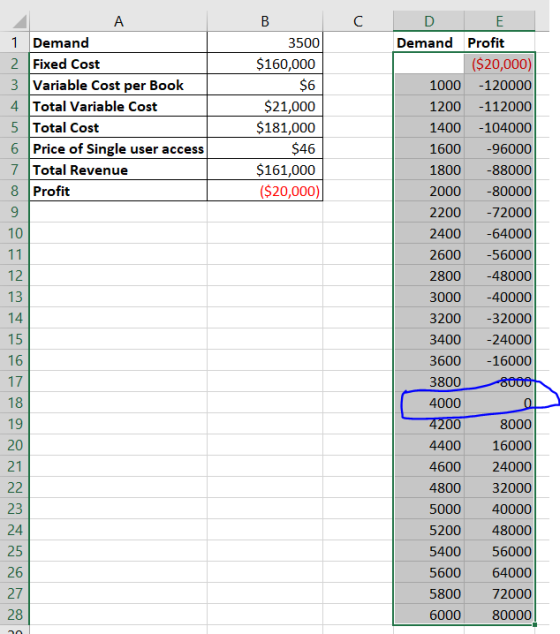Image resolution: width=560 pixels, height=634 pixels.
Task: Click the cell containing 3500
Action: [x=265, y=42]
